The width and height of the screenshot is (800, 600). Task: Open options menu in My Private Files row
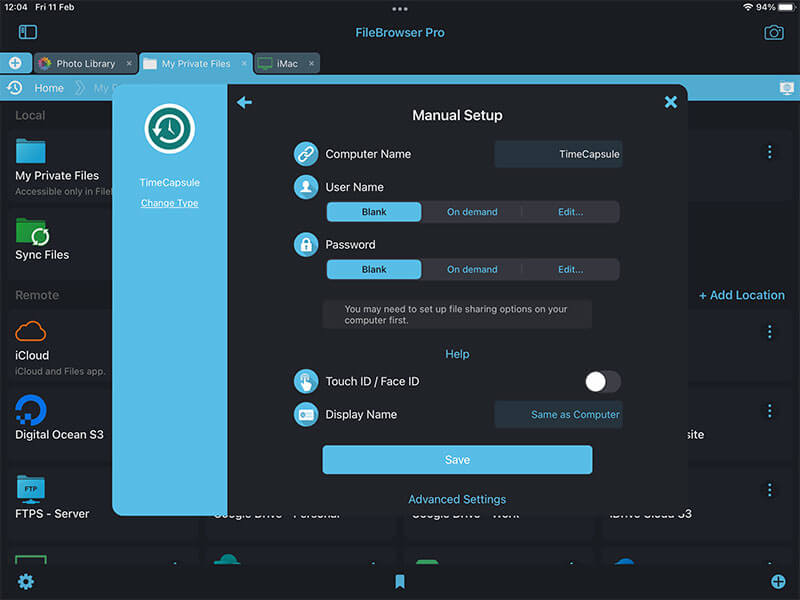[769, 152]
